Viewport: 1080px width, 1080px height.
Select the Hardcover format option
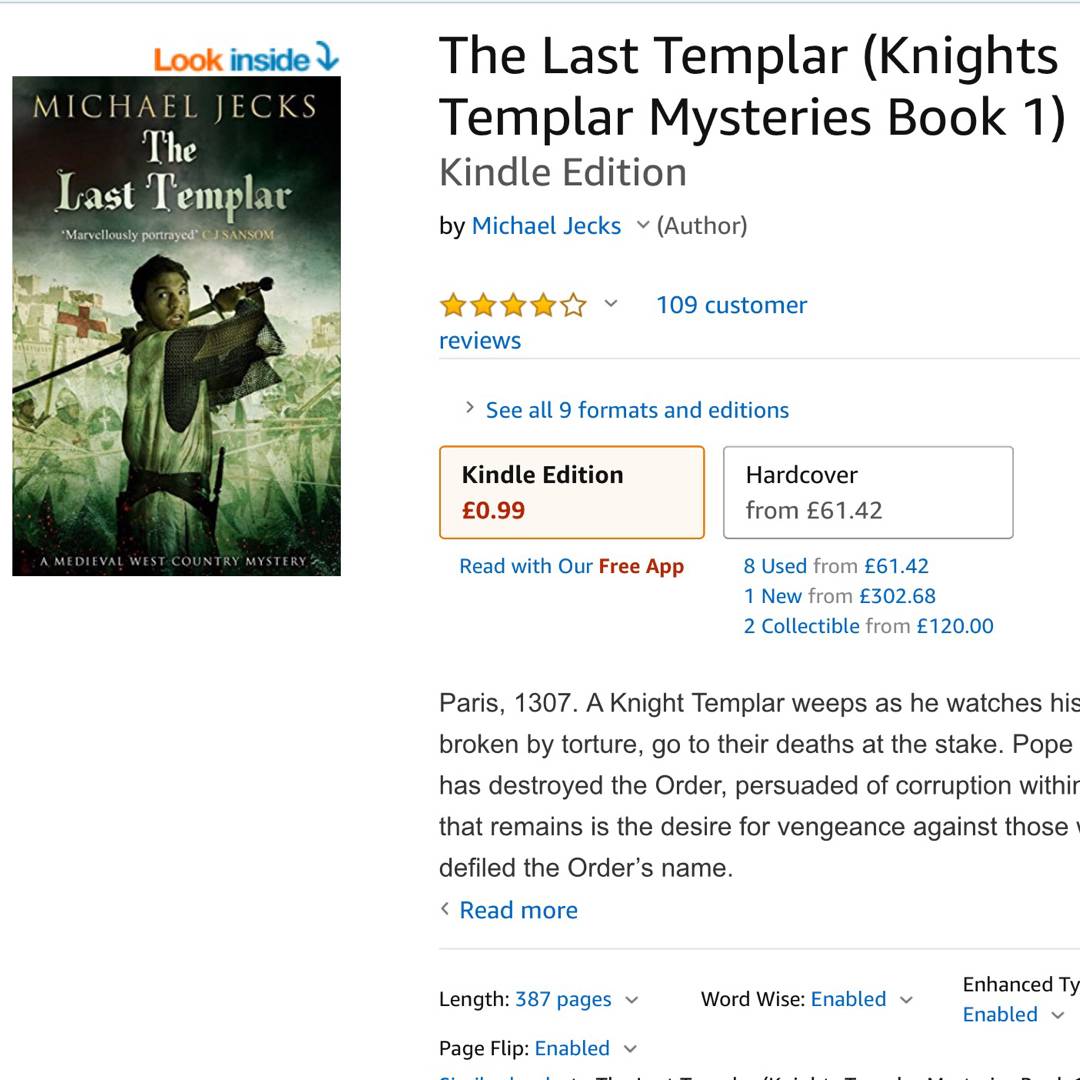click(x=868, y=492)
